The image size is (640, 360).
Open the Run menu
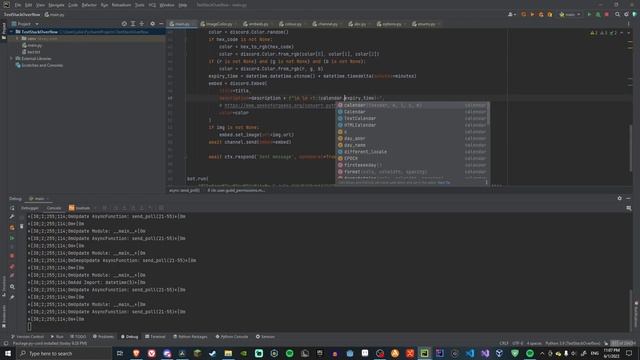click(104, 5)
